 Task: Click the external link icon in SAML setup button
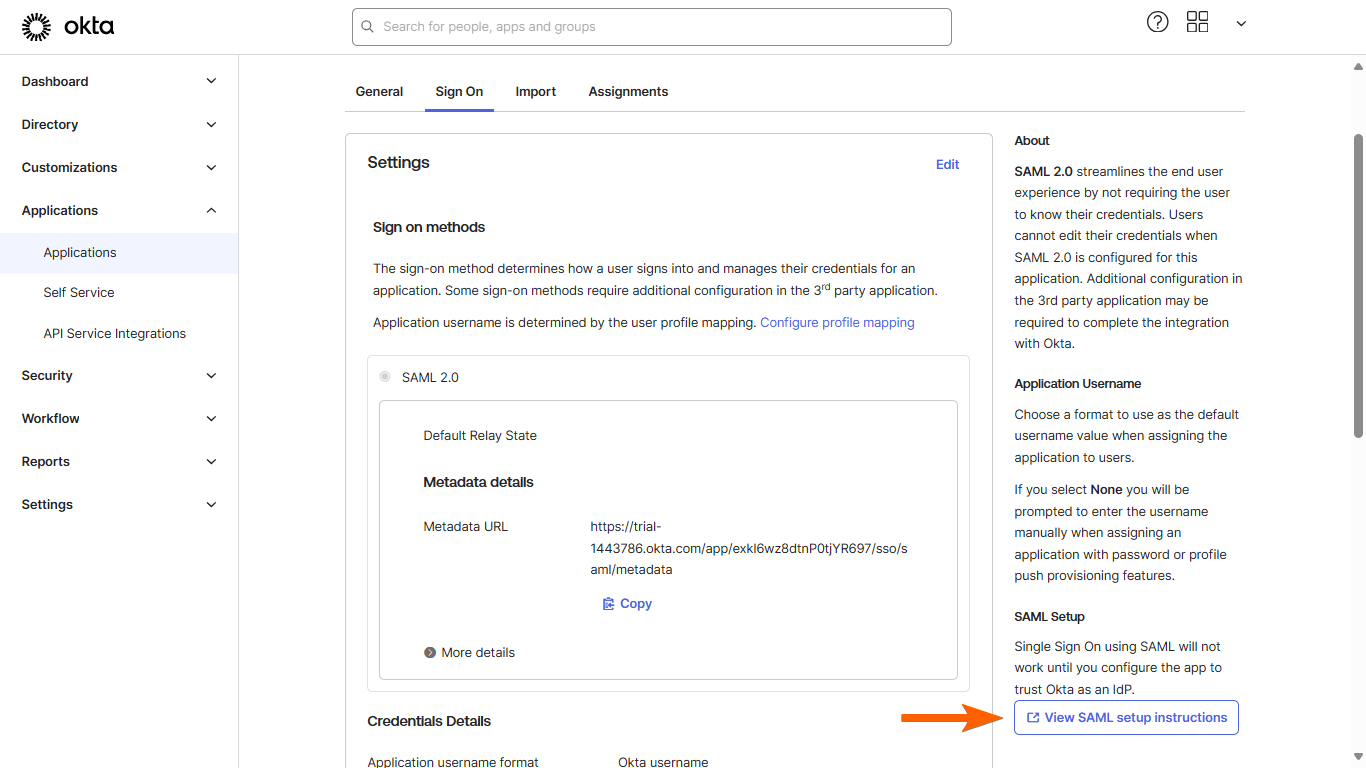point(1033,718)
